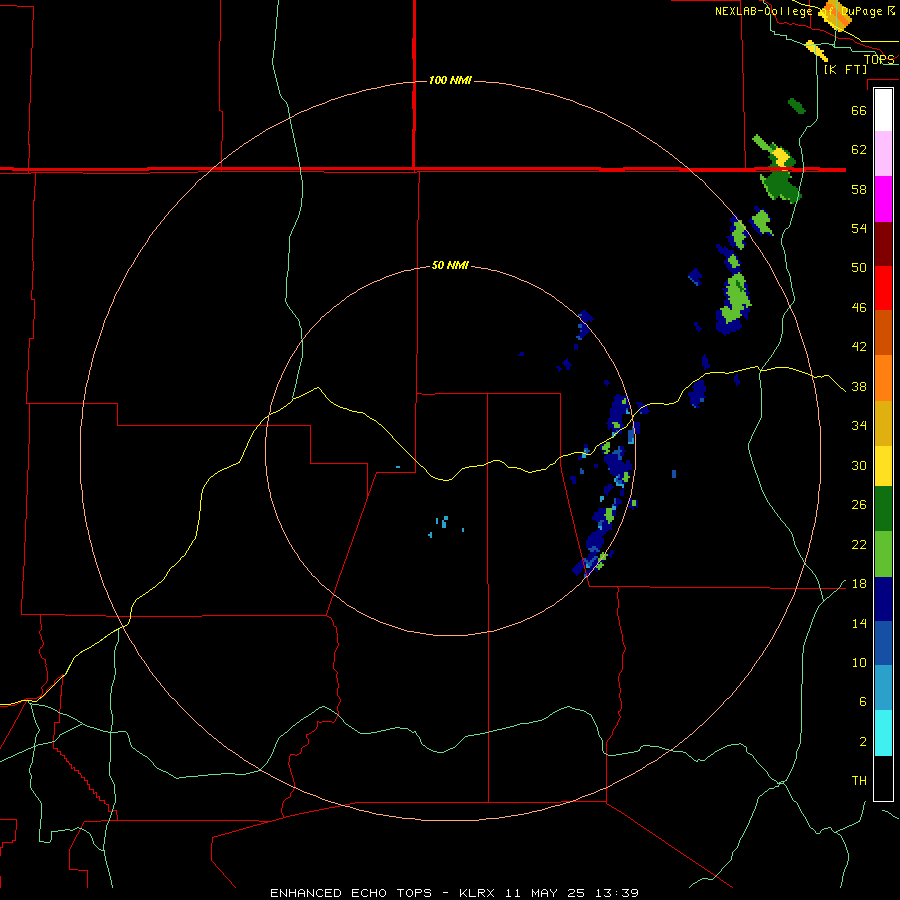
Task: Click the 'TOPS' legend title
Action: coord(879,59)
